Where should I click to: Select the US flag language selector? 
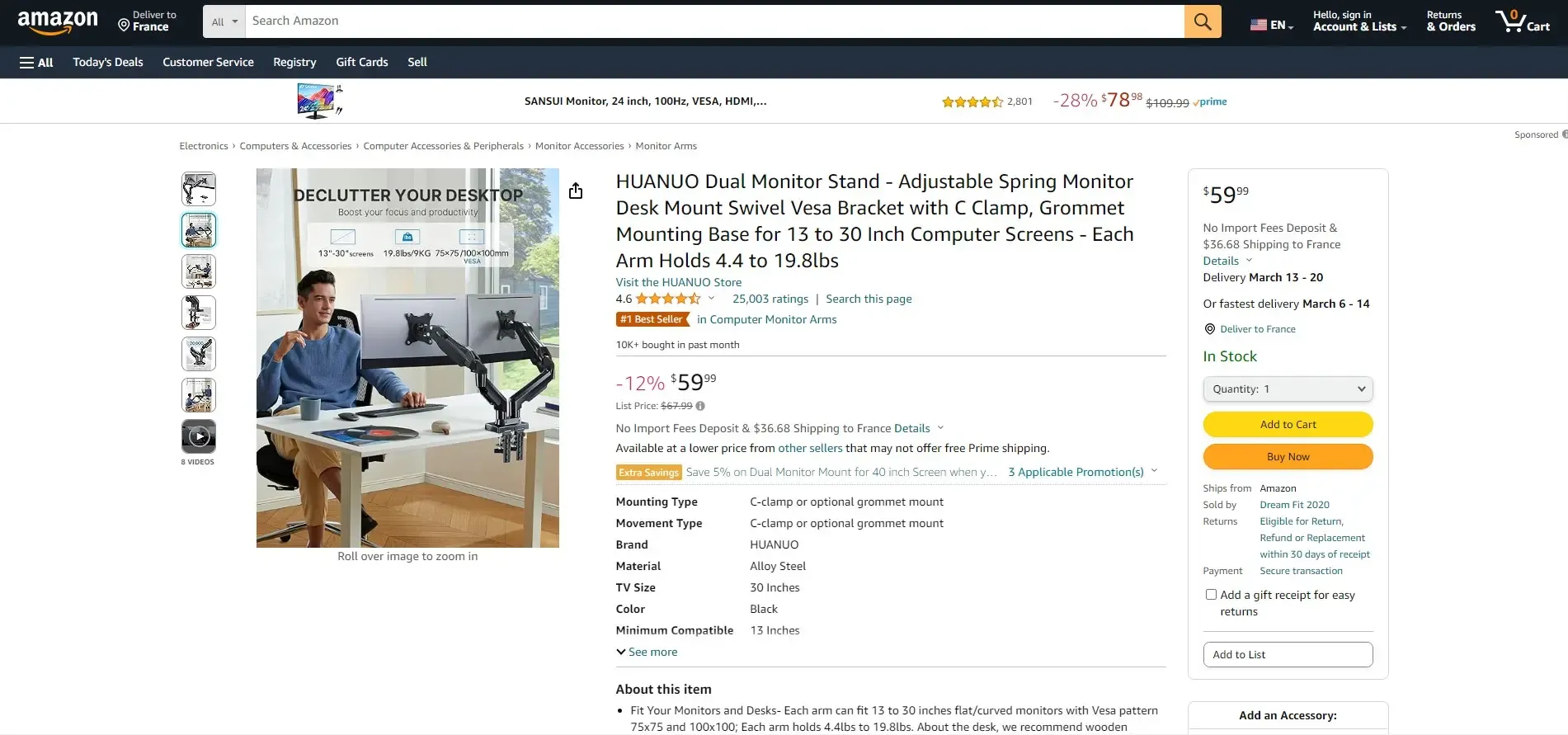pos(1272,25)
